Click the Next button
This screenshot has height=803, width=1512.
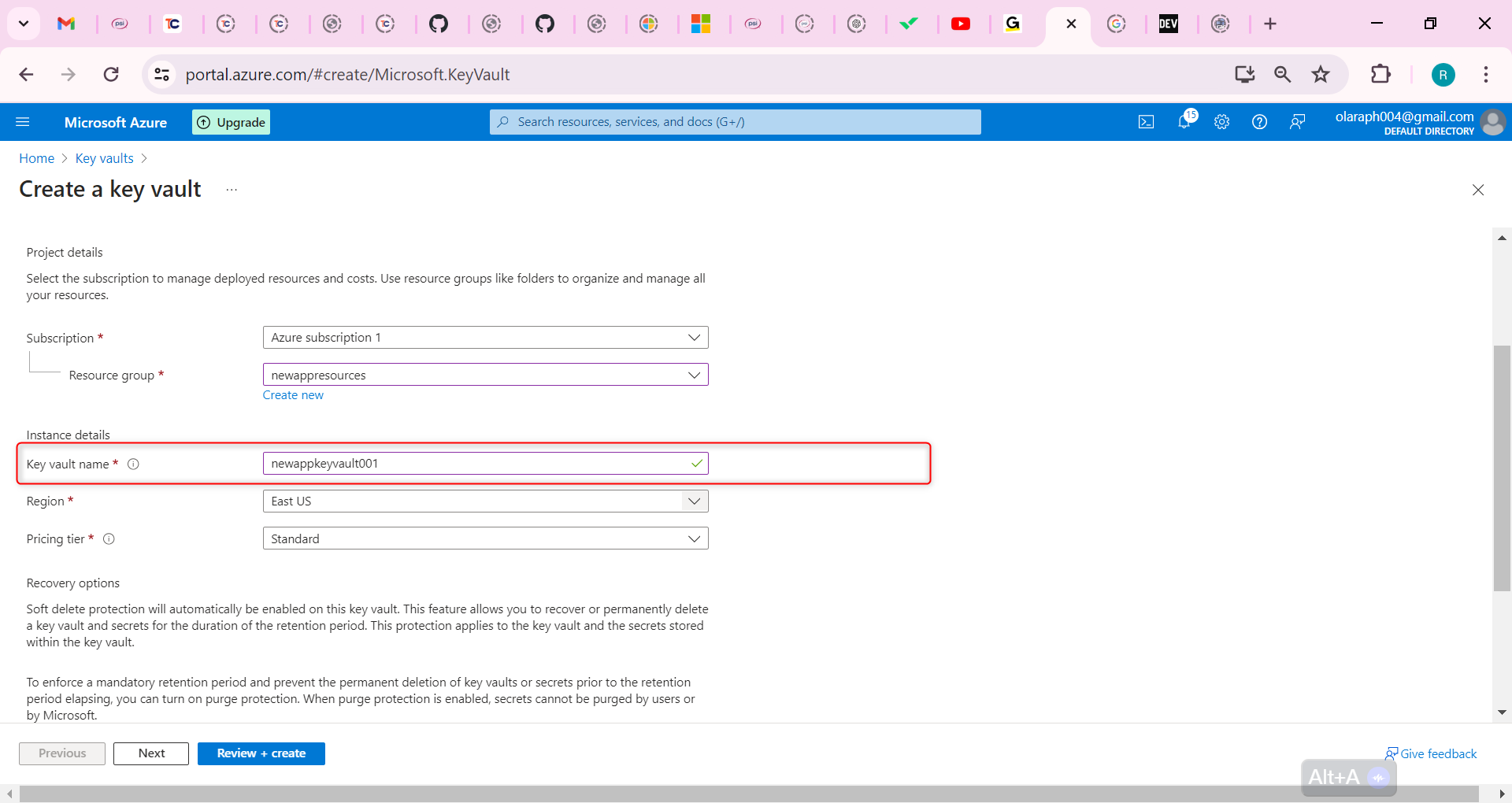click(x=151, y=753)
